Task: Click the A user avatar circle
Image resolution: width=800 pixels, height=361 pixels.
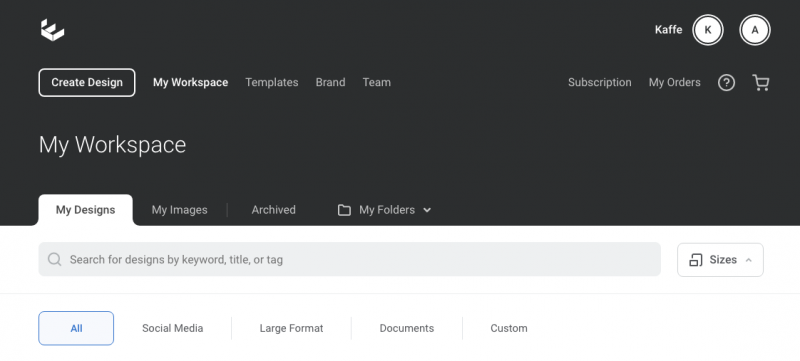Action: click(x=755, y=30)
